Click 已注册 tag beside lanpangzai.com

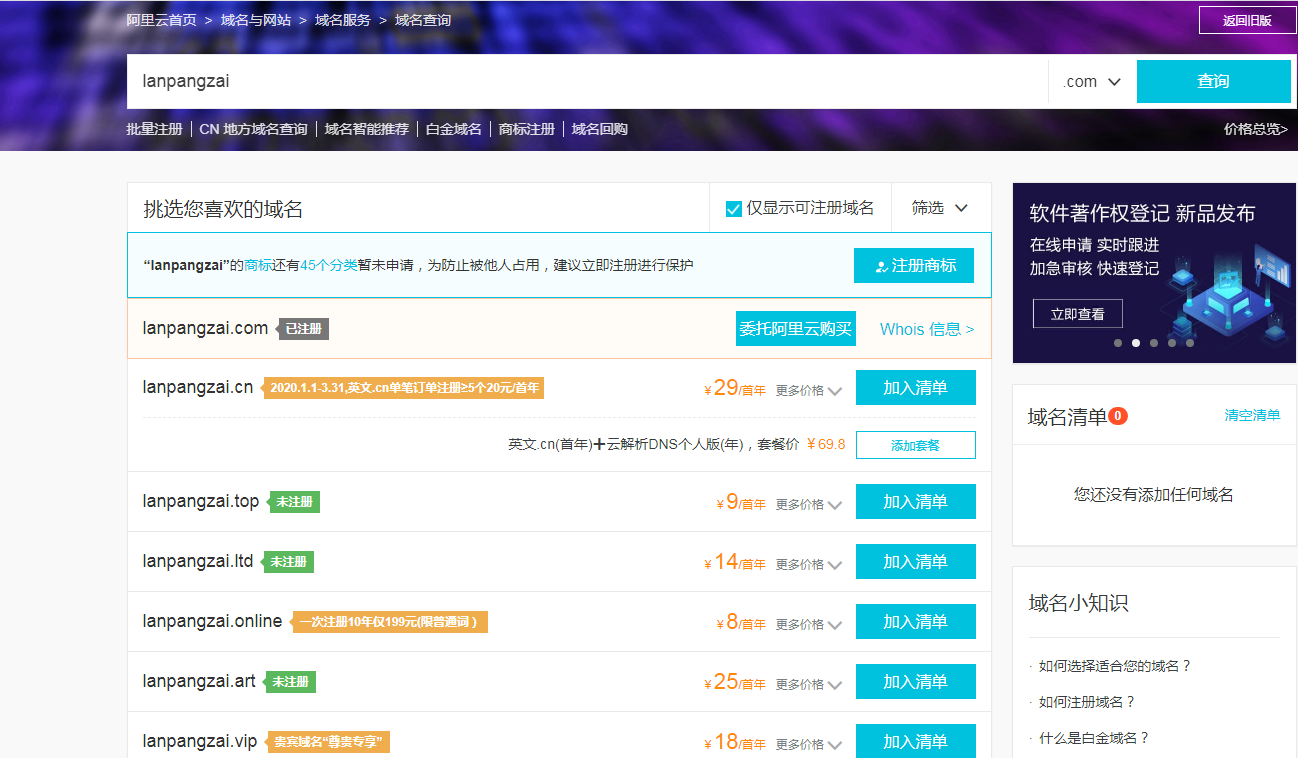(x=303, y=329)
